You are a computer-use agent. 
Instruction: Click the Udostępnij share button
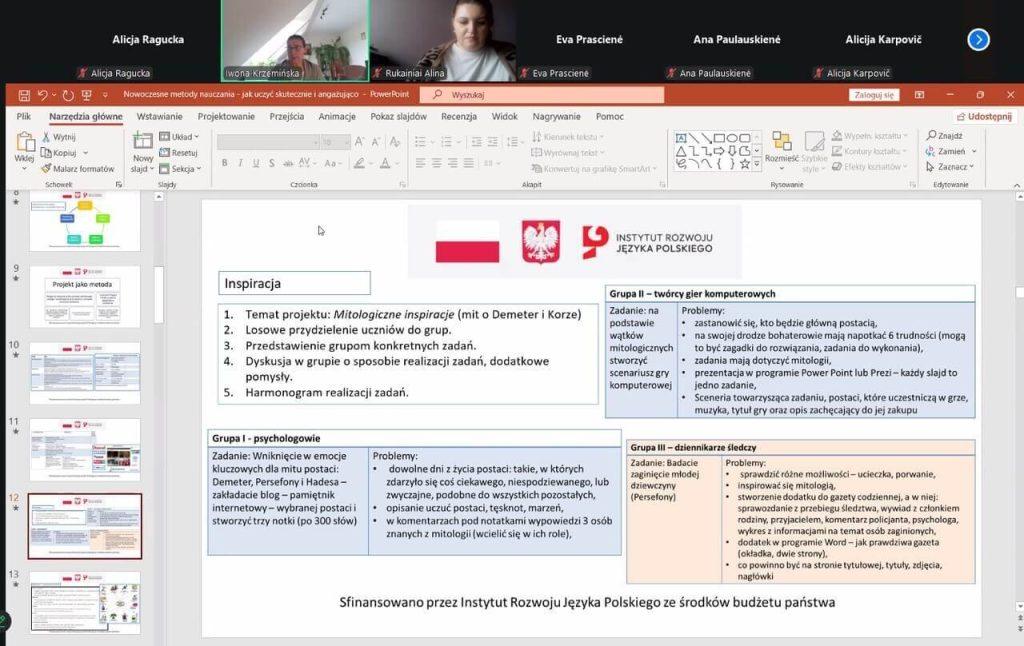(x=985, y=116)
